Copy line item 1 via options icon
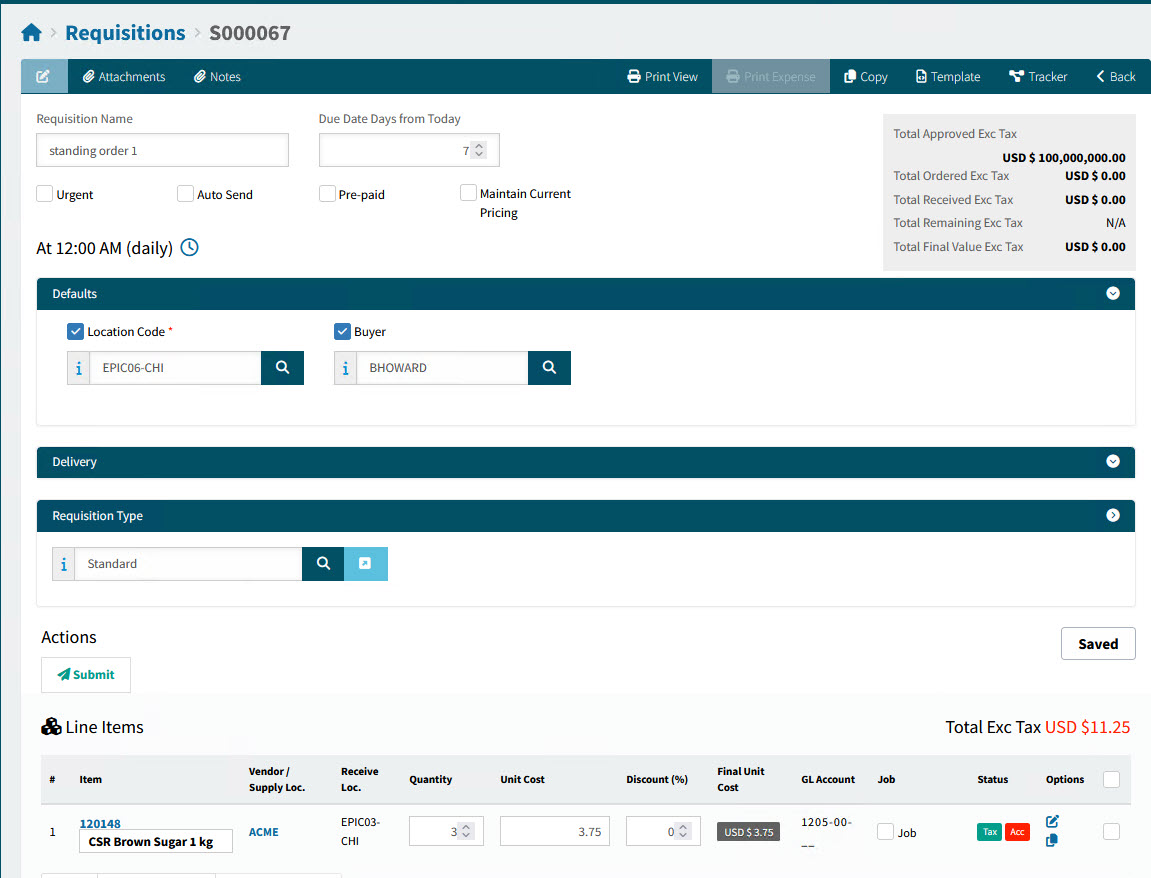This screenshot has width=1151, height=878. pyautogui.click(x=1052, y=841)
